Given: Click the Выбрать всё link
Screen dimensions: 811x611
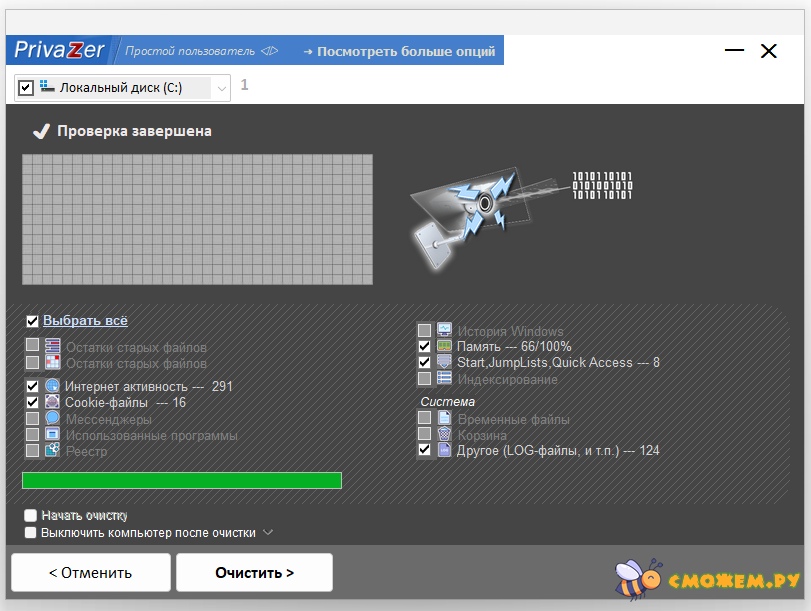Looking at the screenshot, I should coord(85,321).
